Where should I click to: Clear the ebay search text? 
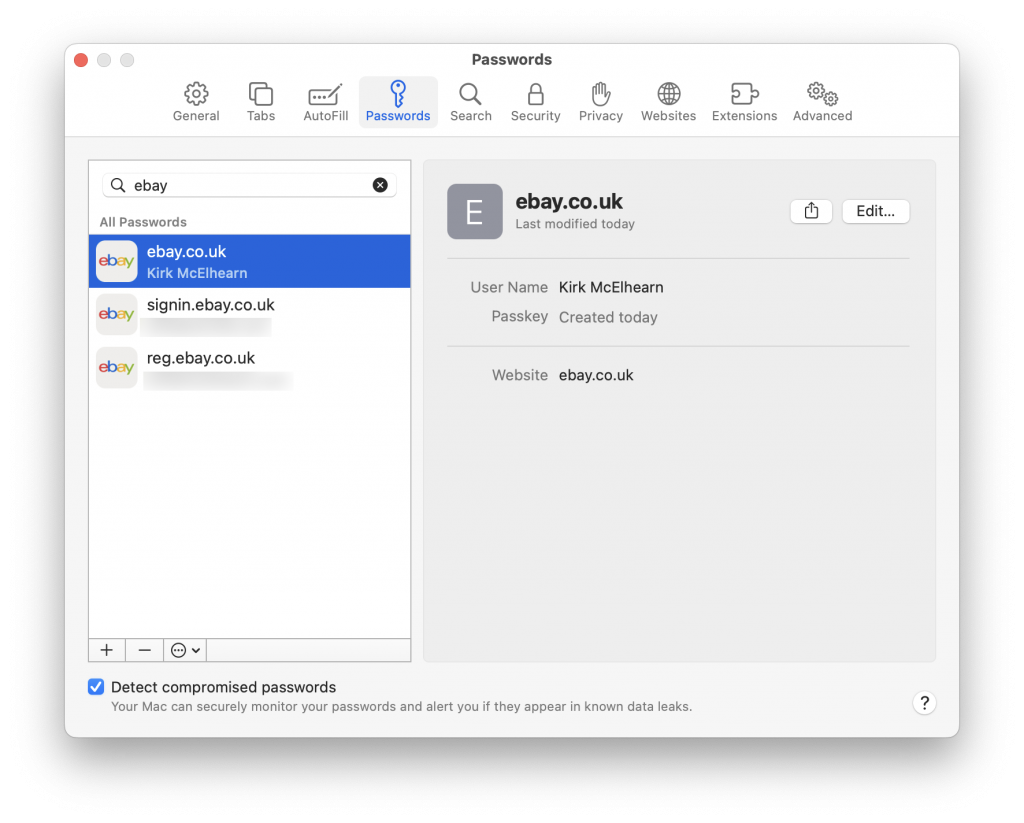[x=380, y=185]
